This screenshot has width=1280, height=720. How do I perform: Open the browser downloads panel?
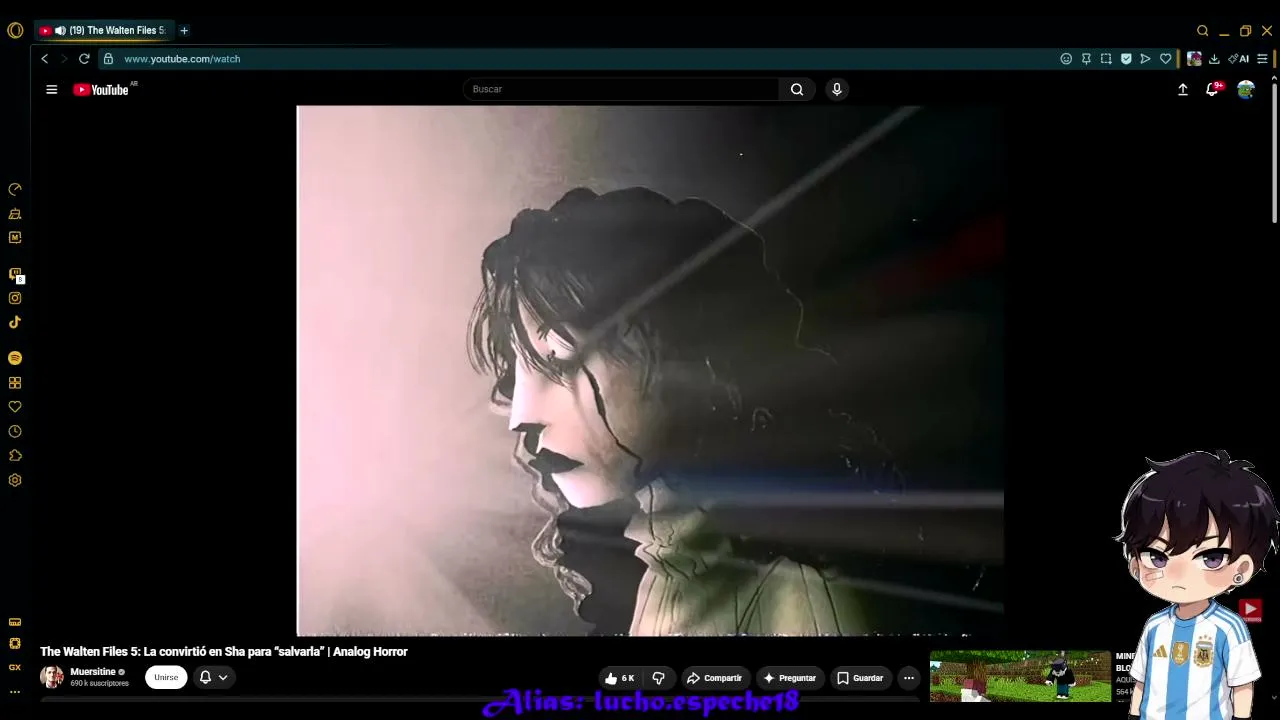coord(1214,59)
